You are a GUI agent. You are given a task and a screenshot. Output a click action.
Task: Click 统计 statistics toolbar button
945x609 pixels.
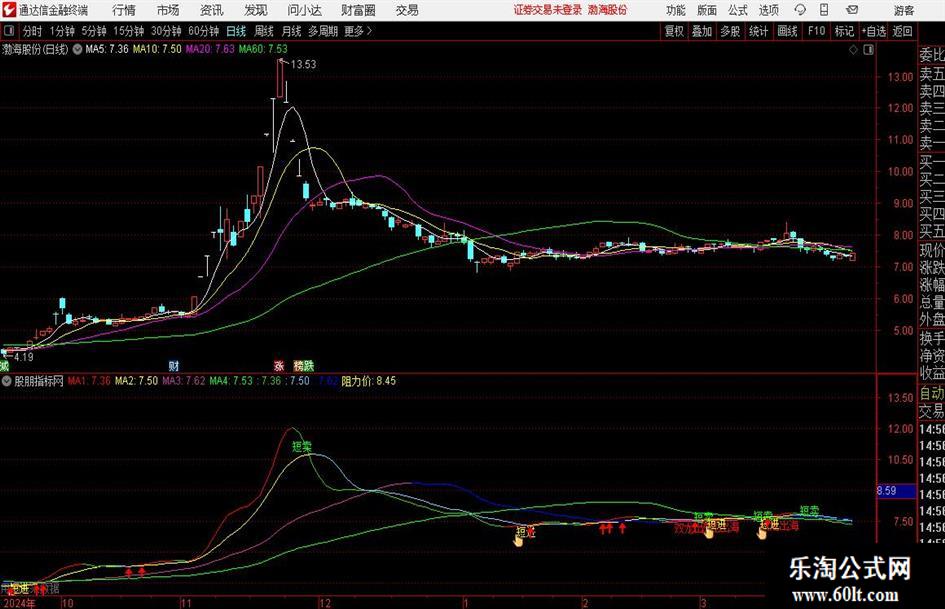(x=758, y=31)
